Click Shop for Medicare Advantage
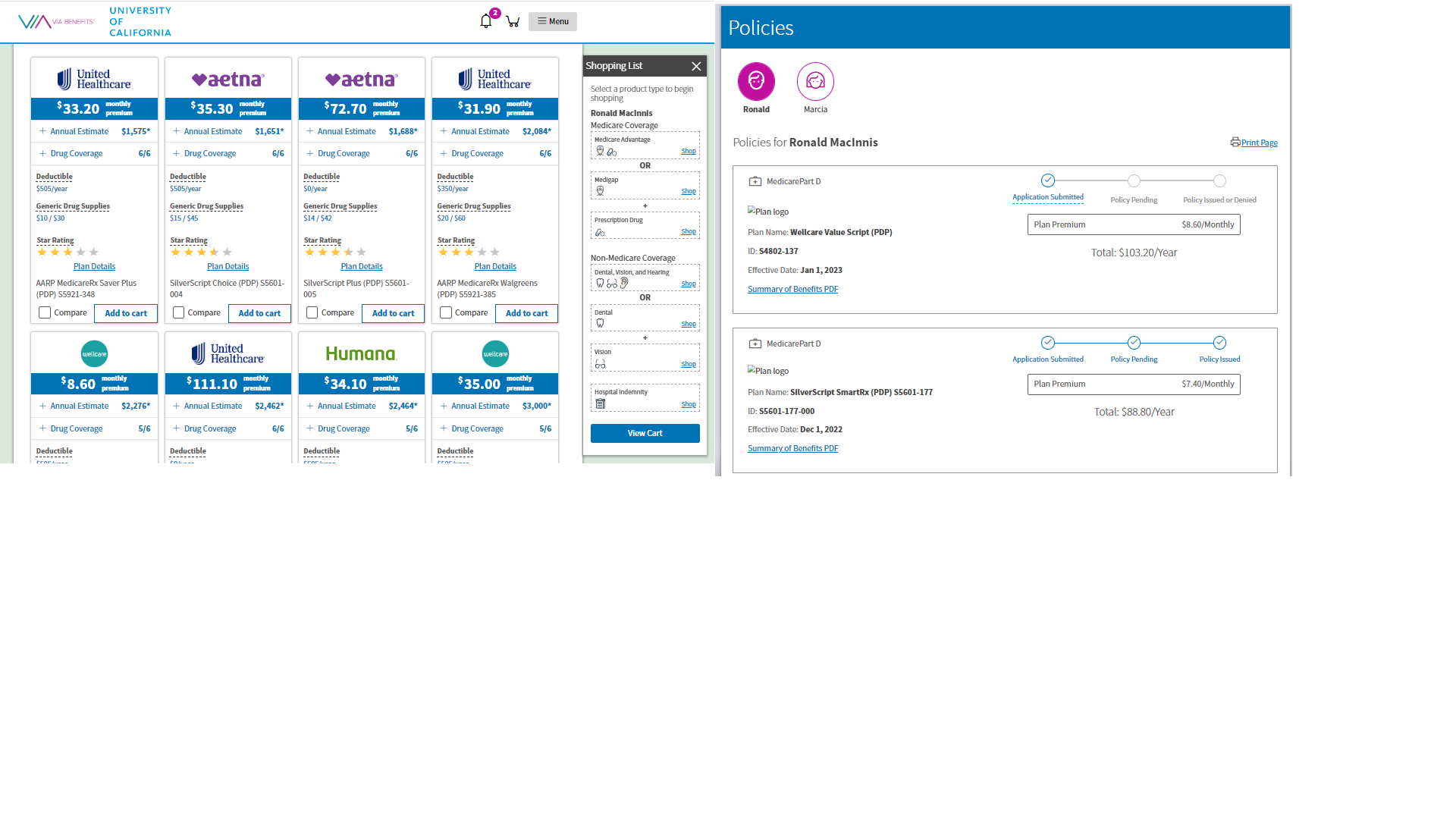 click(x=688, y=151)
